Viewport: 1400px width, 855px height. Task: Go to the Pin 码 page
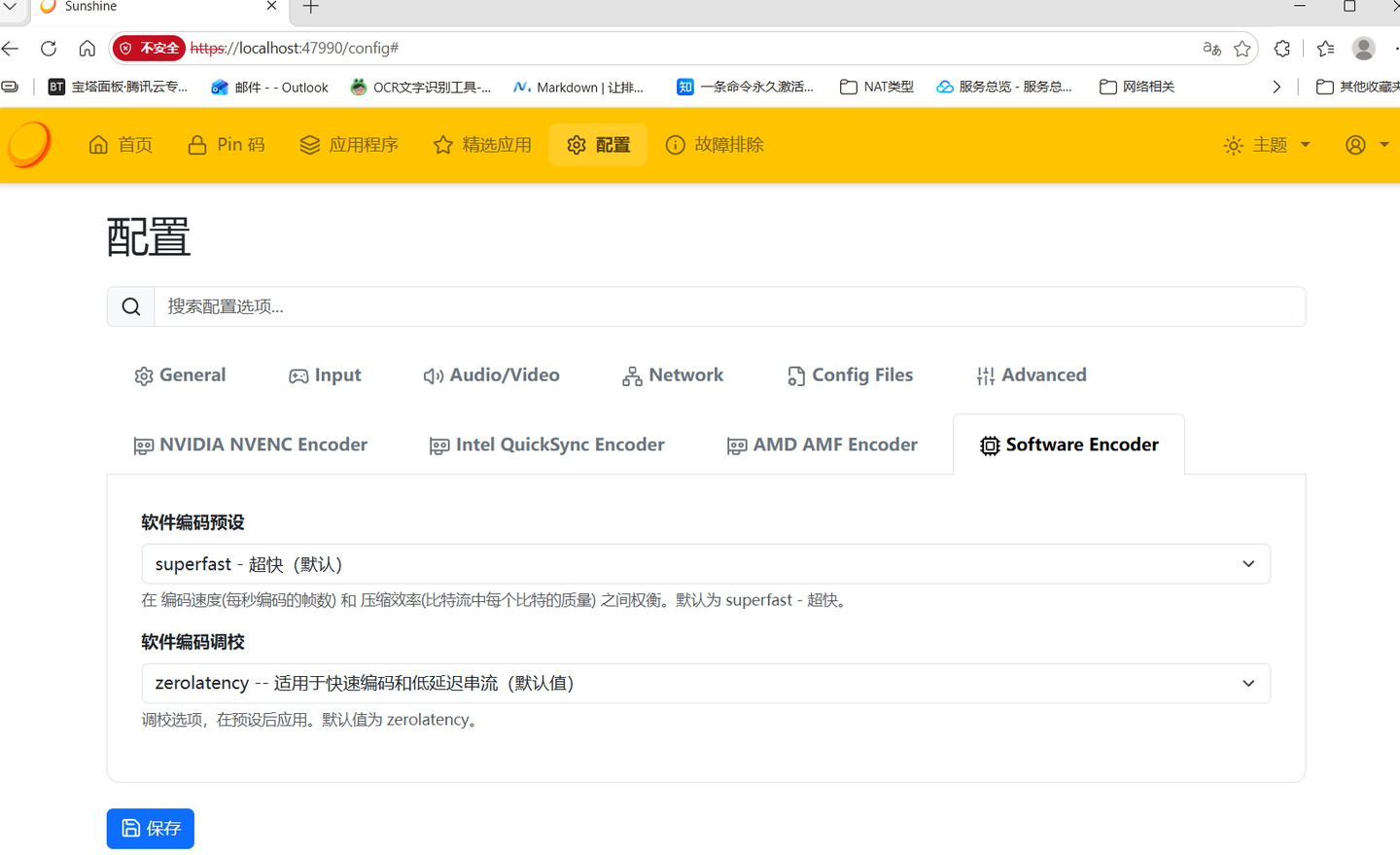(x=227, y=145)
